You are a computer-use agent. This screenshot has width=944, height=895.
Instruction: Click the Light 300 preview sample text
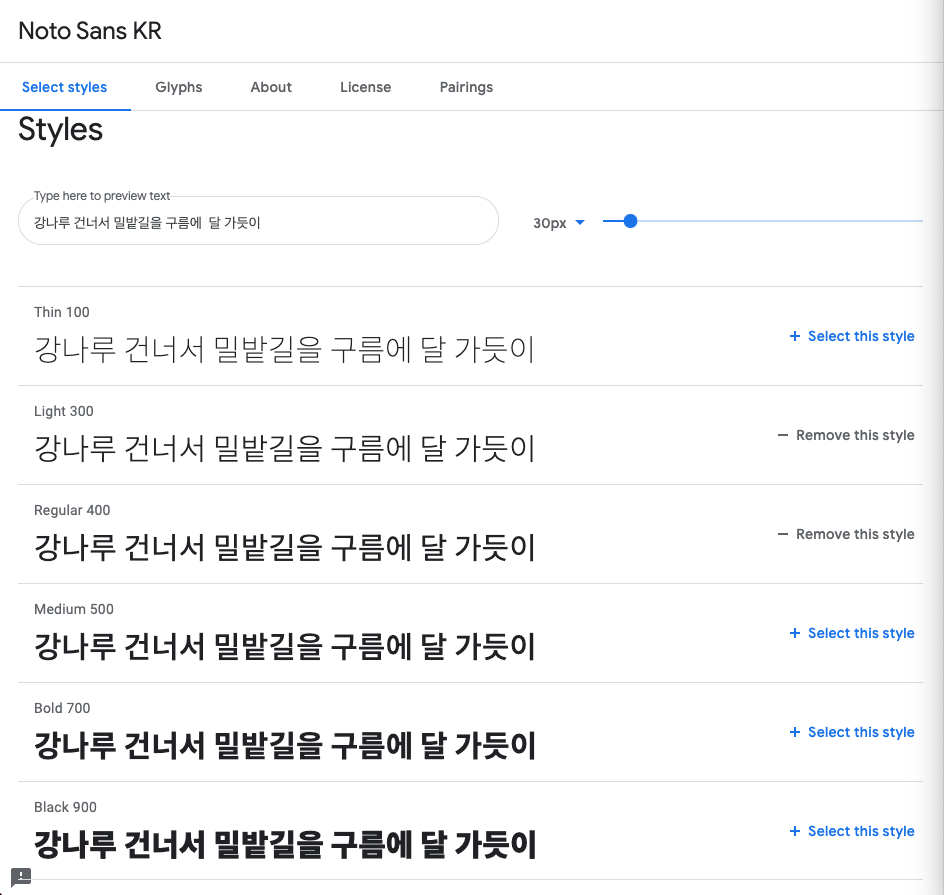click(x=285, y=448)
